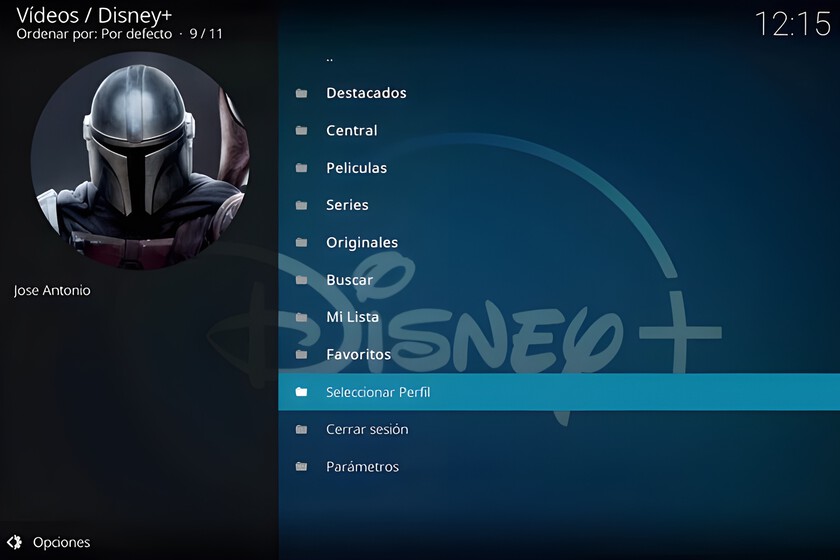Viewport: 840px width, 560px height.
Task: Click the folder icon beside Central
Action: pyautogui.click(x=302, y=130)
